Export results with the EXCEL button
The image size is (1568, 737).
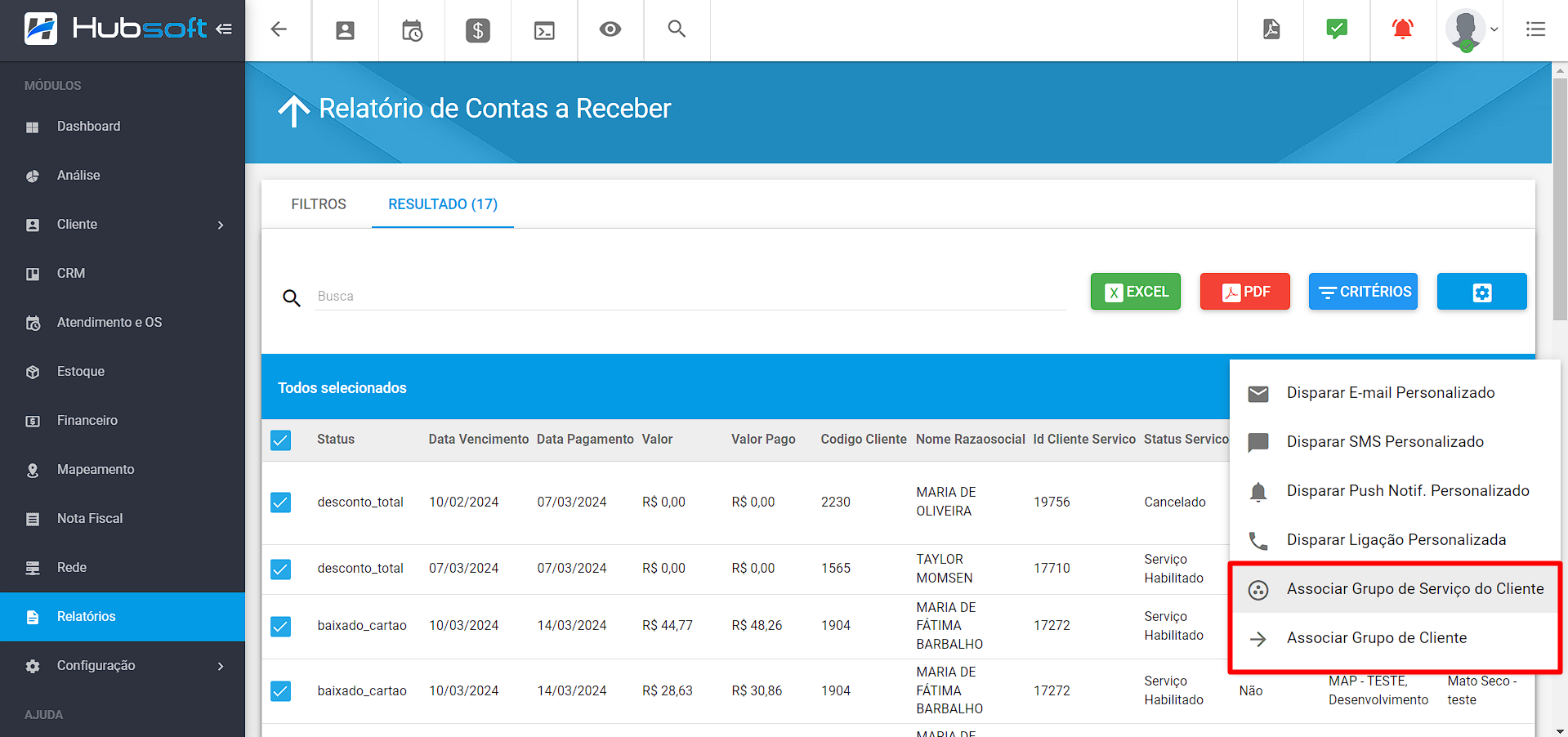pyautogui.click(x=1135, y=292)
